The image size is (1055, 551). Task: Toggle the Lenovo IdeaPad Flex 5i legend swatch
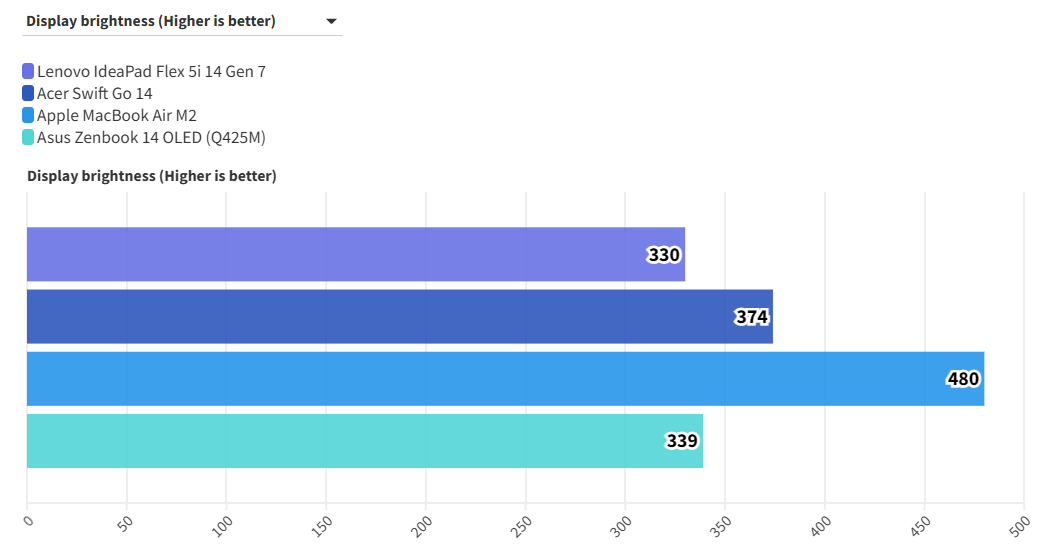click(x=28, y=72)
